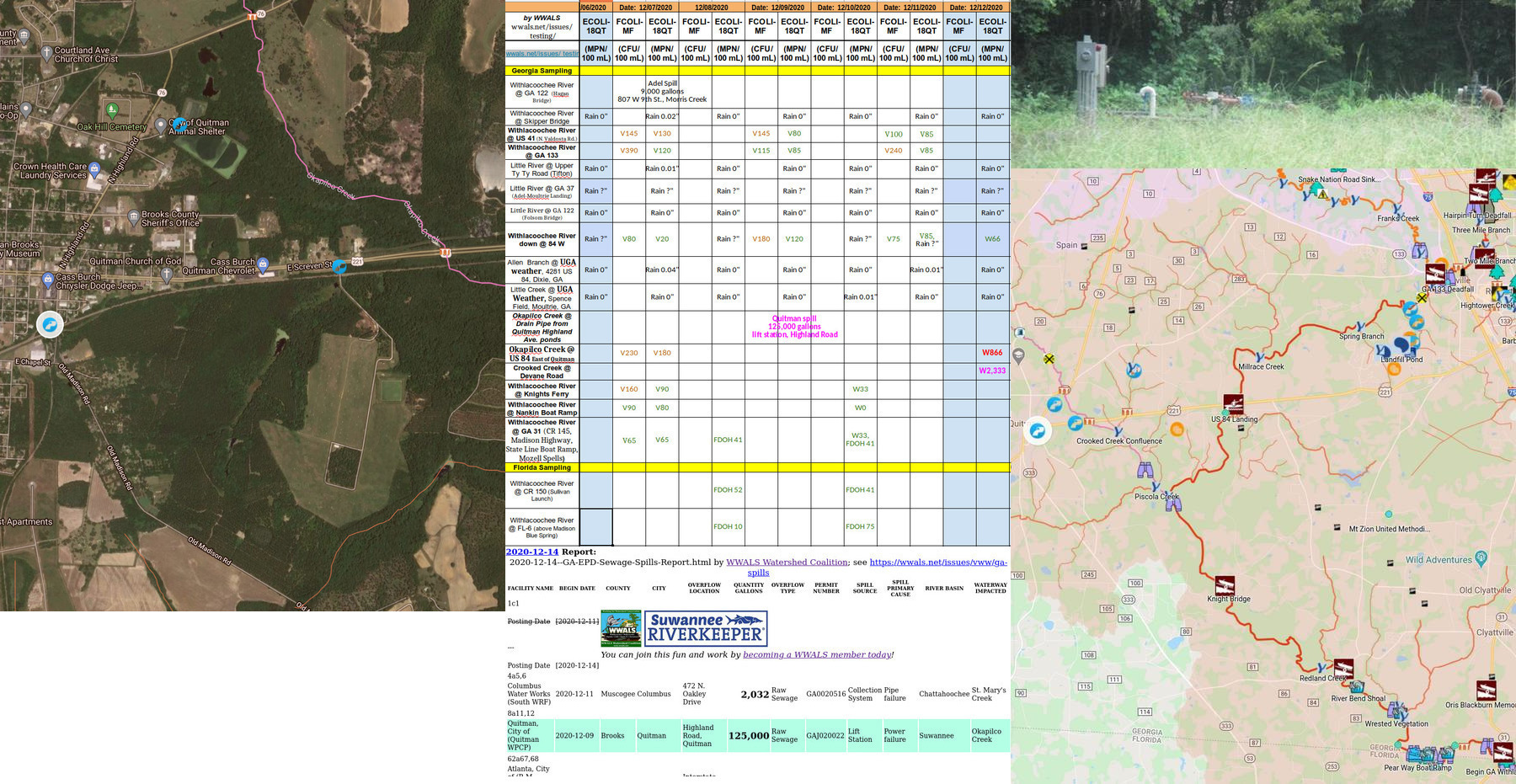Click the Millrace Creek confluence marker
Image resolution: width=1516 pixels, height=784 pixels.
[x=1260, y=357]
